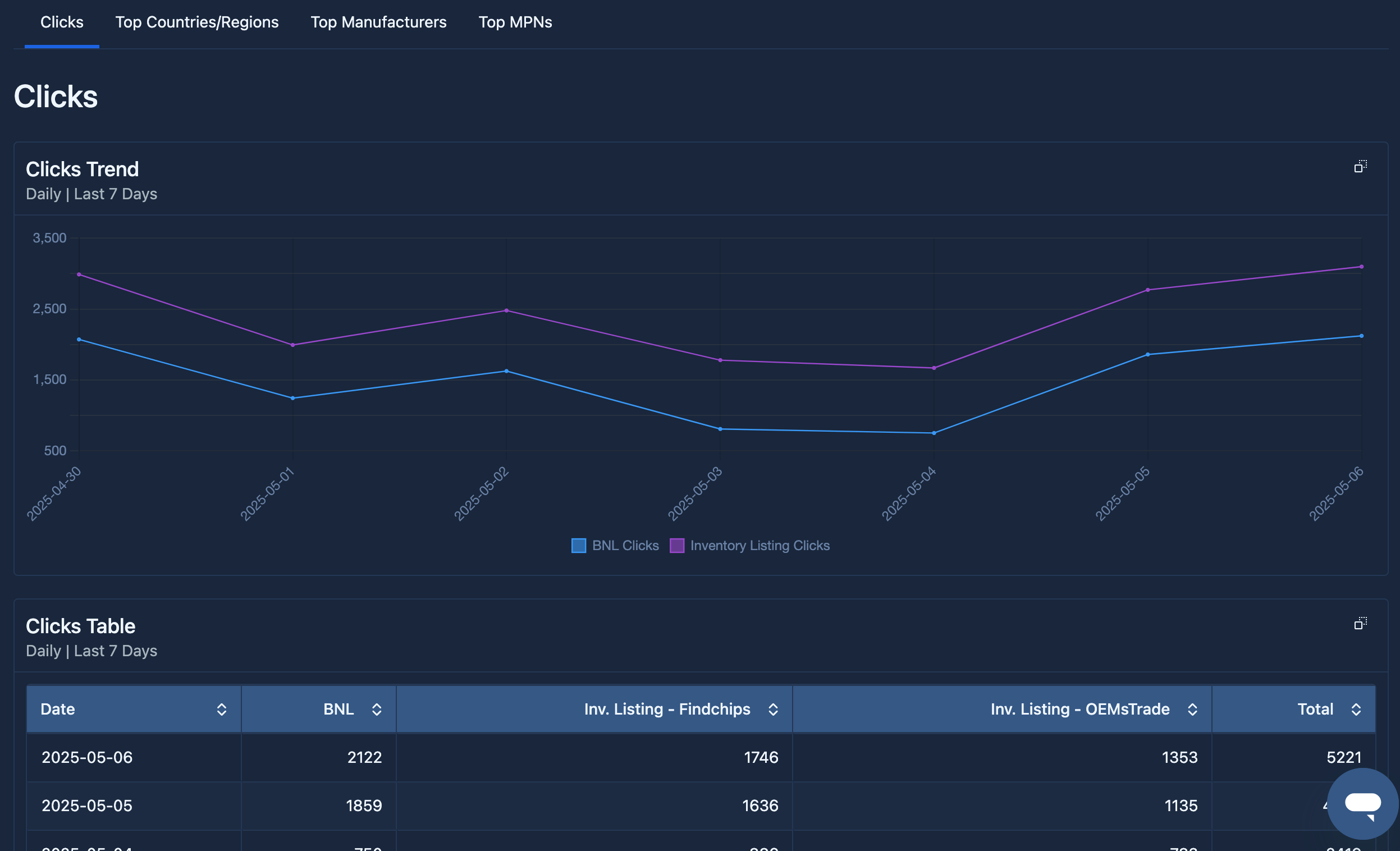Sort table by the Date column arrows
Viewport: 1400px width, 851px height.
point(222,709)
